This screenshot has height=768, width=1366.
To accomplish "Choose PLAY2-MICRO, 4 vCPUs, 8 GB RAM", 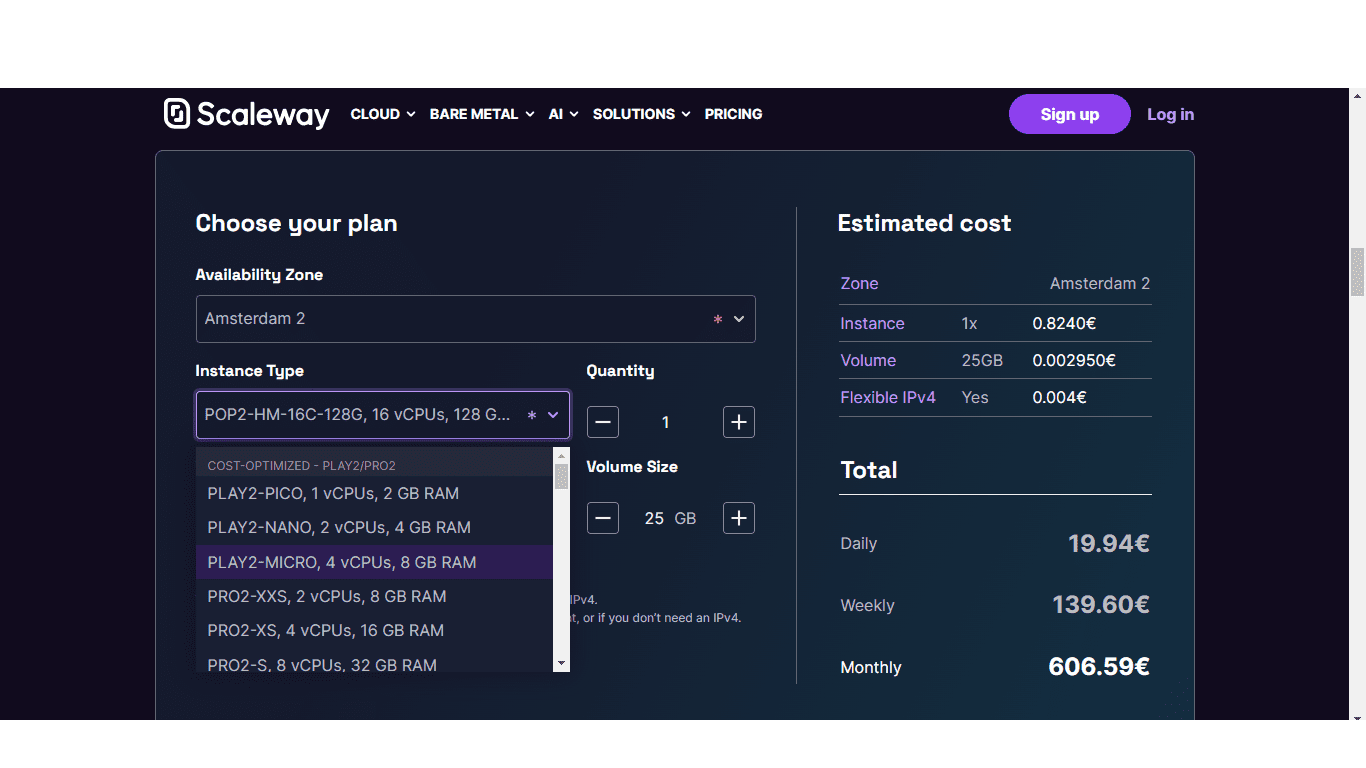I will click(x=374, y=562).
